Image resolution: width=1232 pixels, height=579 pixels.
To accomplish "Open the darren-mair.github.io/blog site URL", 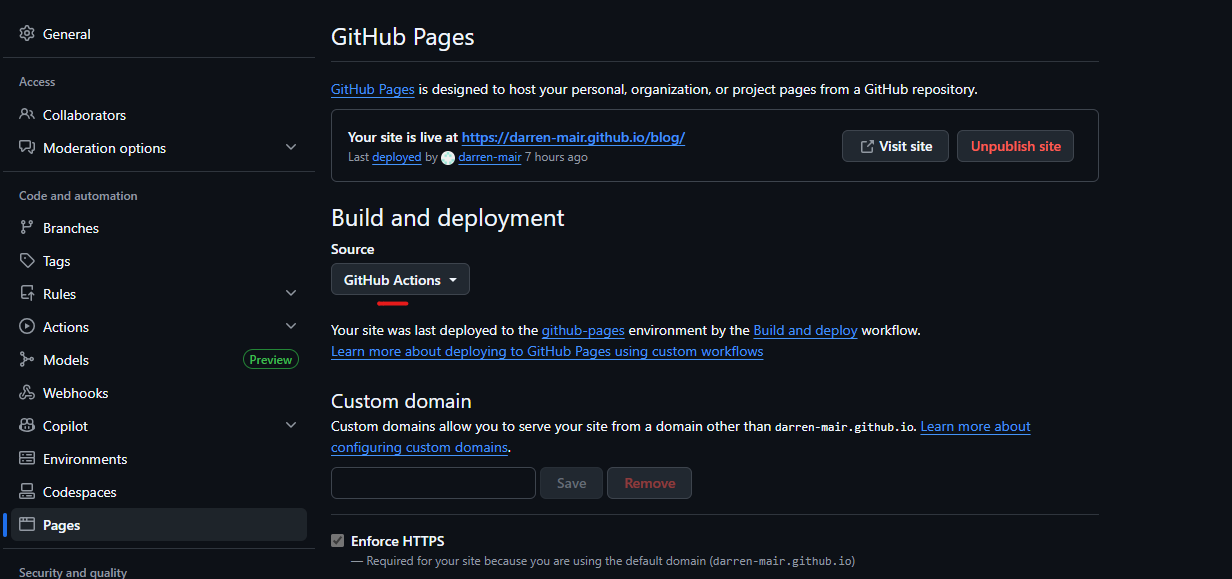I will (574, 138).
